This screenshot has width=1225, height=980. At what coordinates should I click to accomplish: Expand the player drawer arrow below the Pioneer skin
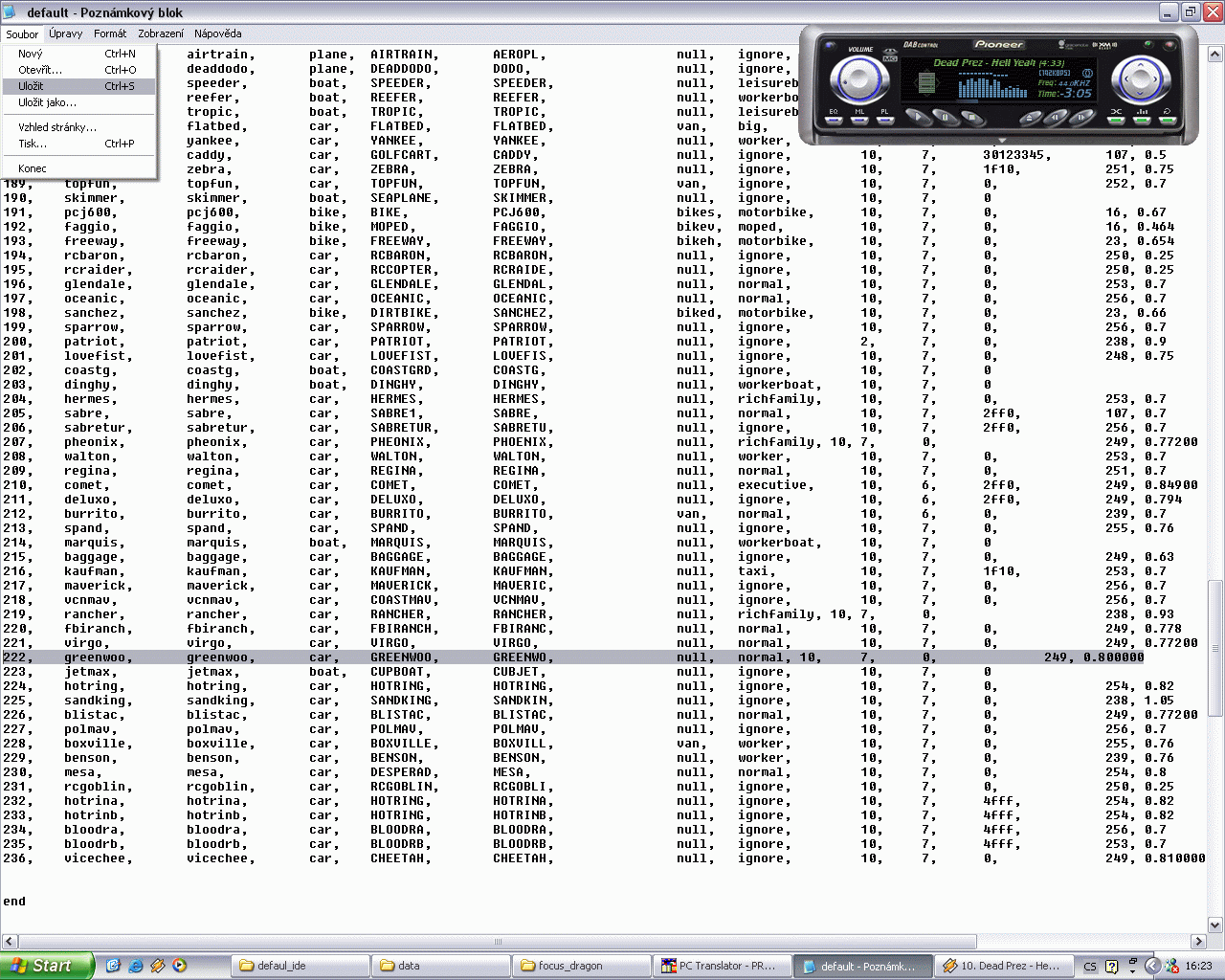pos(1001,141)
